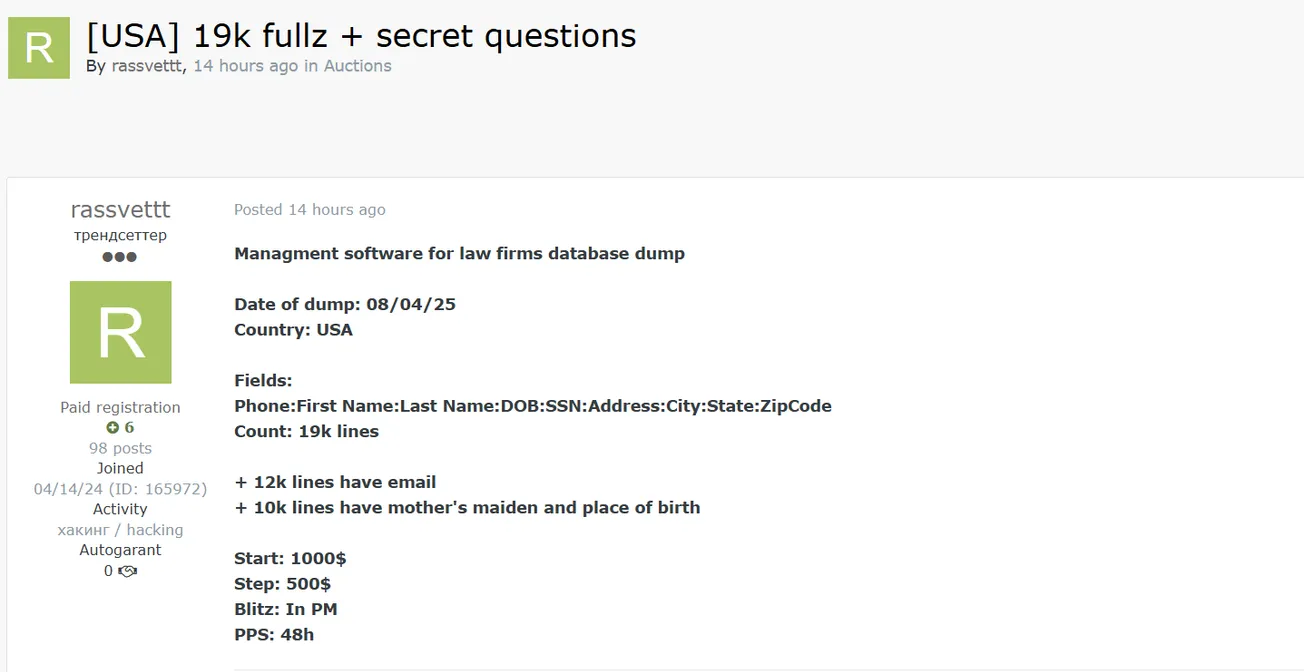Click the "0" deal counter beside the handshake
The image size is (1304, 672).
[108, 571]
